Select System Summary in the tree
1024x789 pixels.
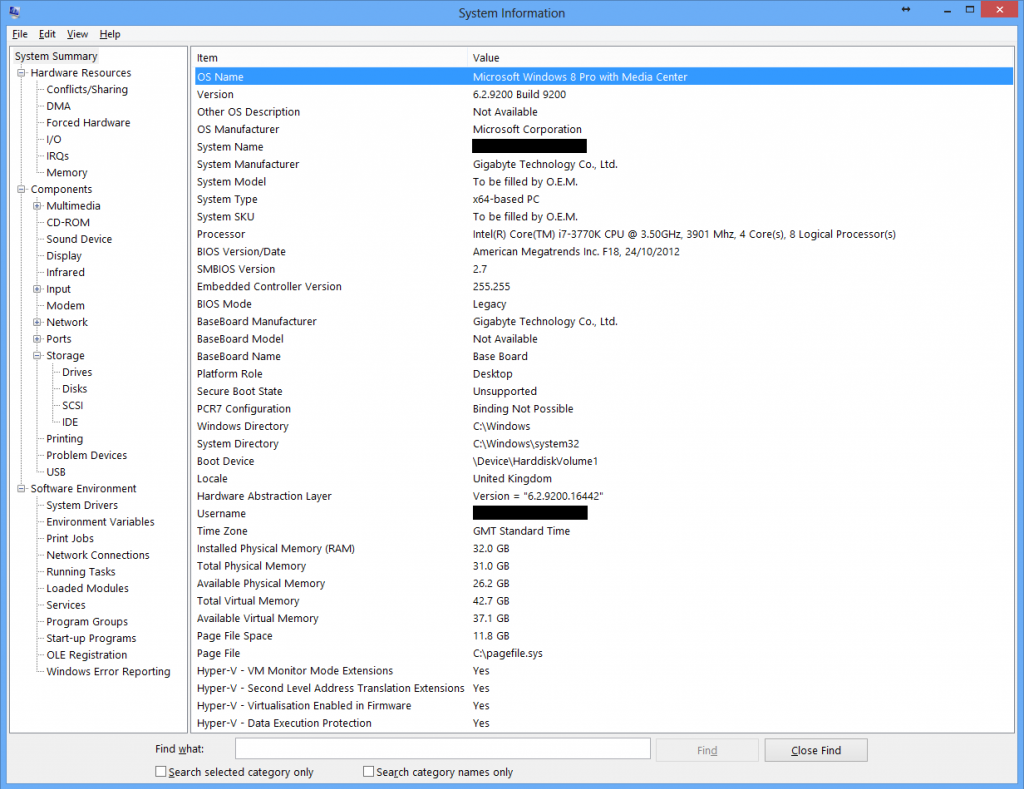(x=56, y=56)
